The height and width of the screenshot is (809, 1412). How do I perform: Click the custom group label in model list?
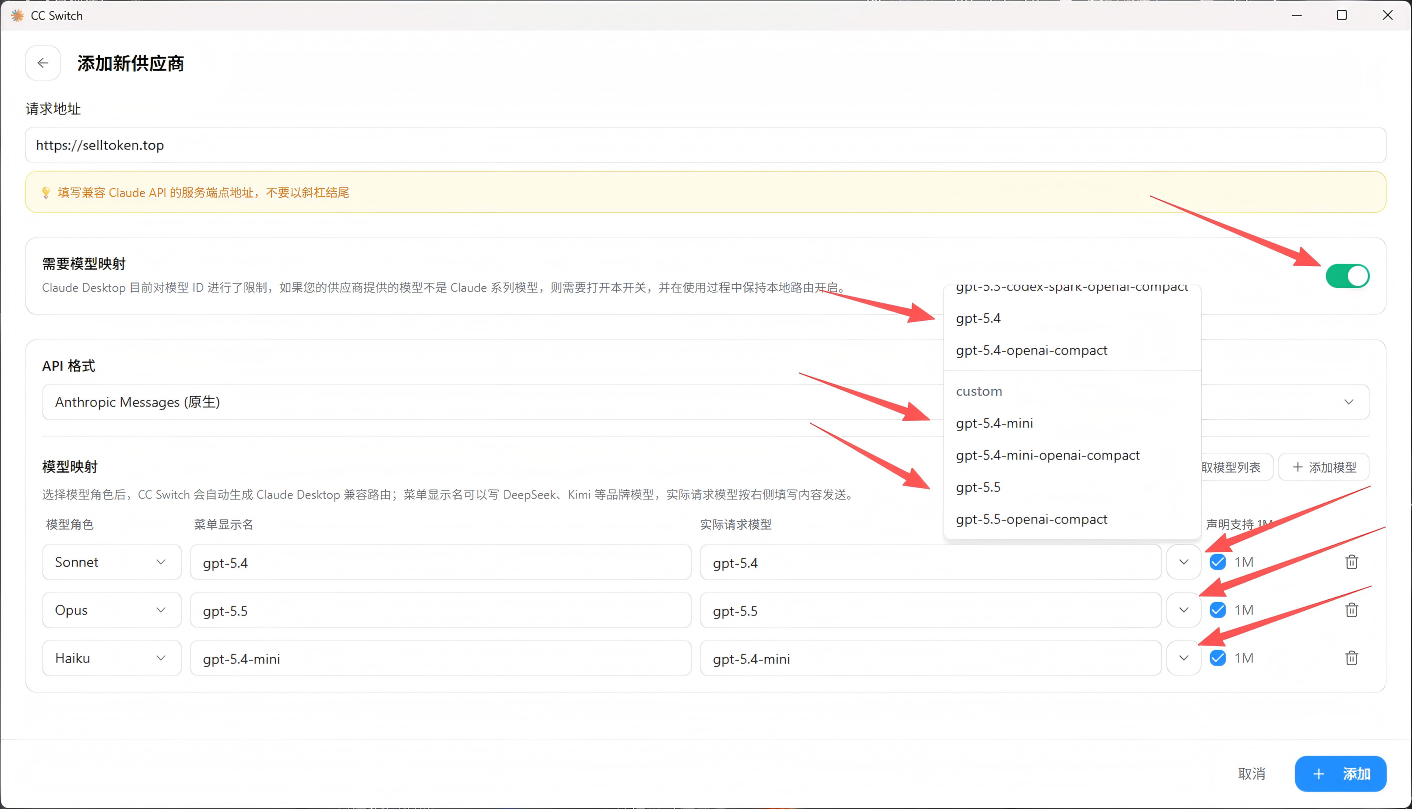coord(979,391)
